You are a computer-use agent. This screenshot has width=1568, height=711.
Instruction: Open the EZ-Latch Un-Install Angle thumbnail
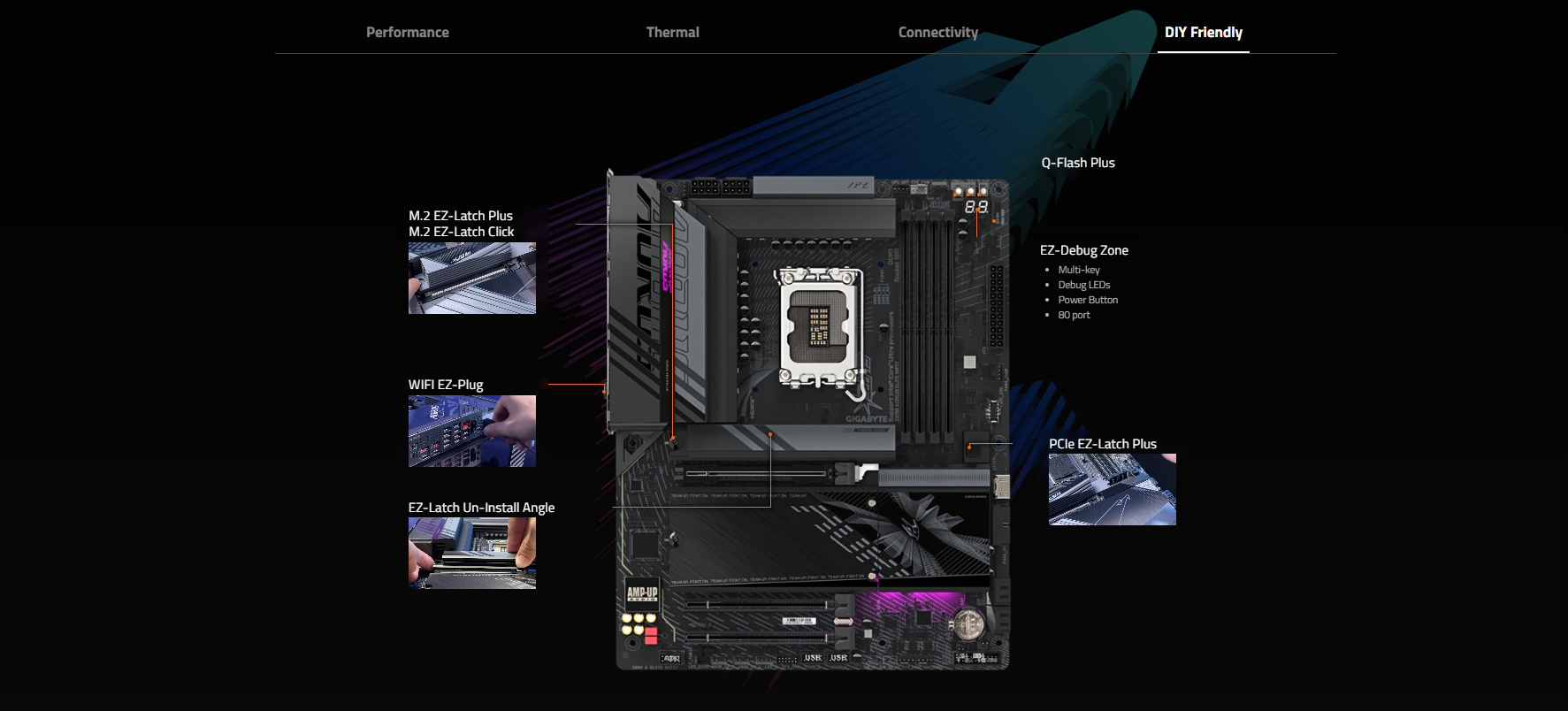[x=472, y=554]
